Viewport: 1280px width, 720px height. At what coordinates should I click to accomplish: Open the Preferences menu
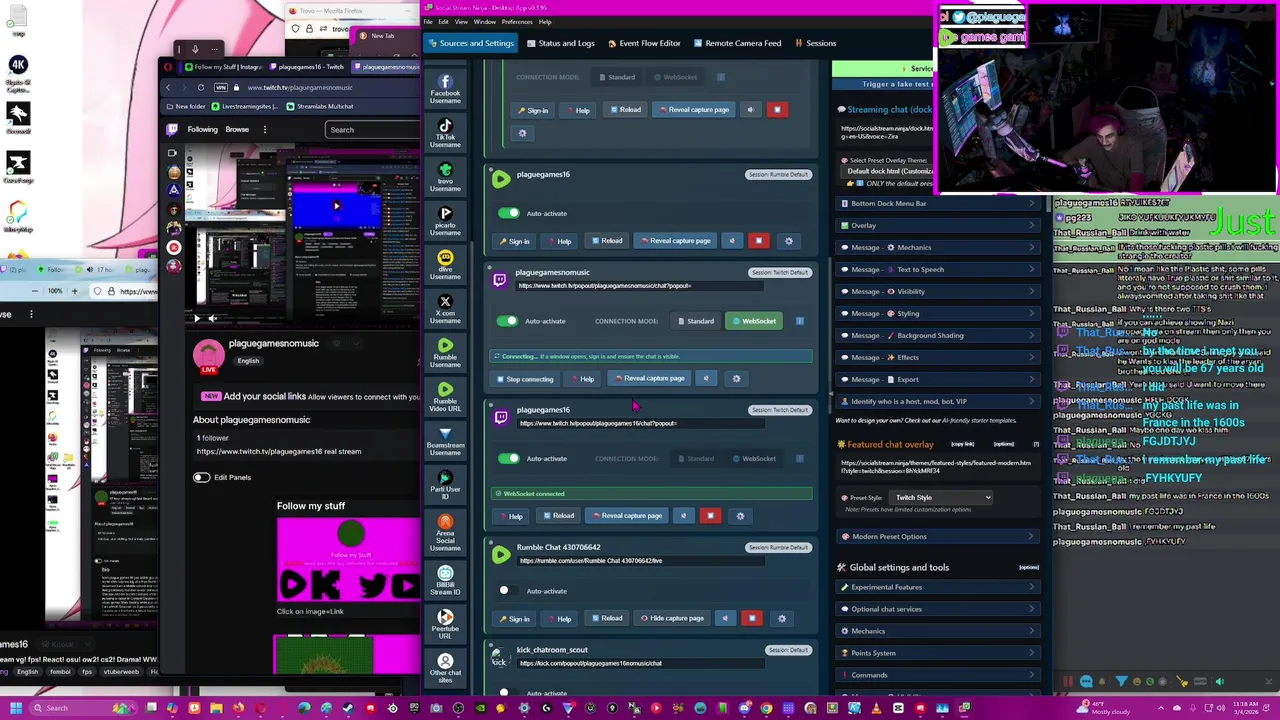click(517, 21)
